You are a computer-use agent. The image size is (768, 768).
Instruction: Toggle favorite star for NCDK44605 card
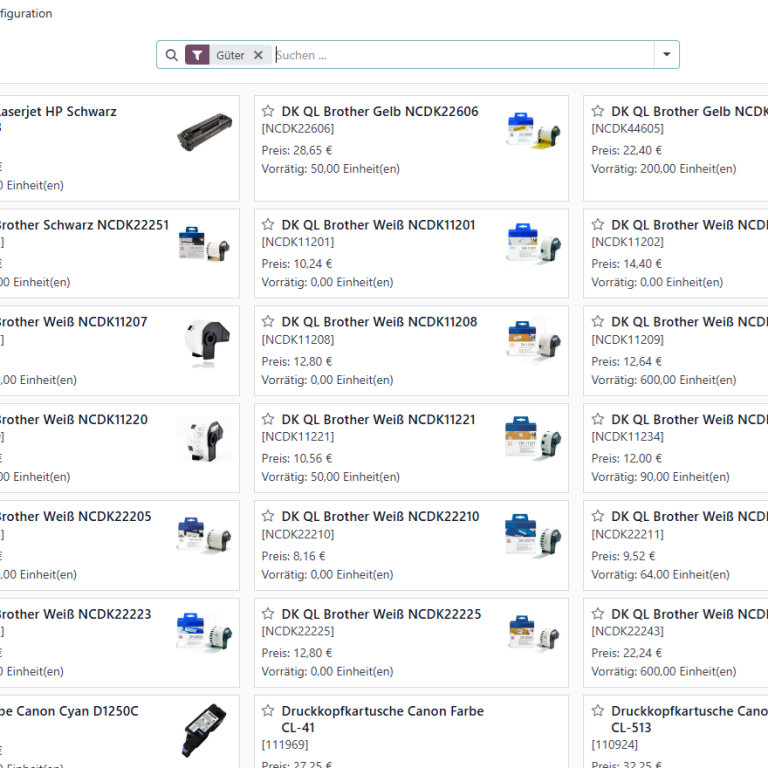click(x=598, y=111)
